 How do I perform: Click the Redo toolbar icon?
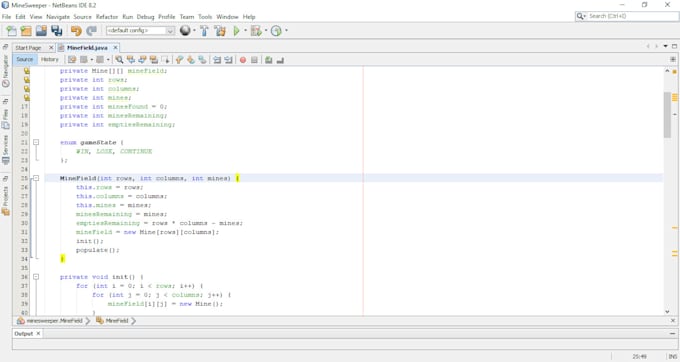pos(92,31)
